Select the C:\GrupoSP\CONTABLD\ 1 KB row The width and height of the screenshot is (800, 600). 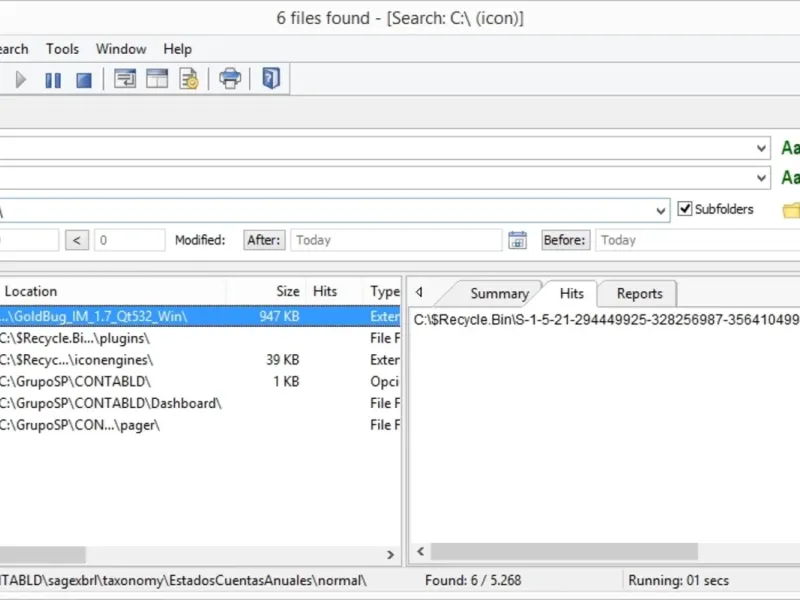[200, 382]
